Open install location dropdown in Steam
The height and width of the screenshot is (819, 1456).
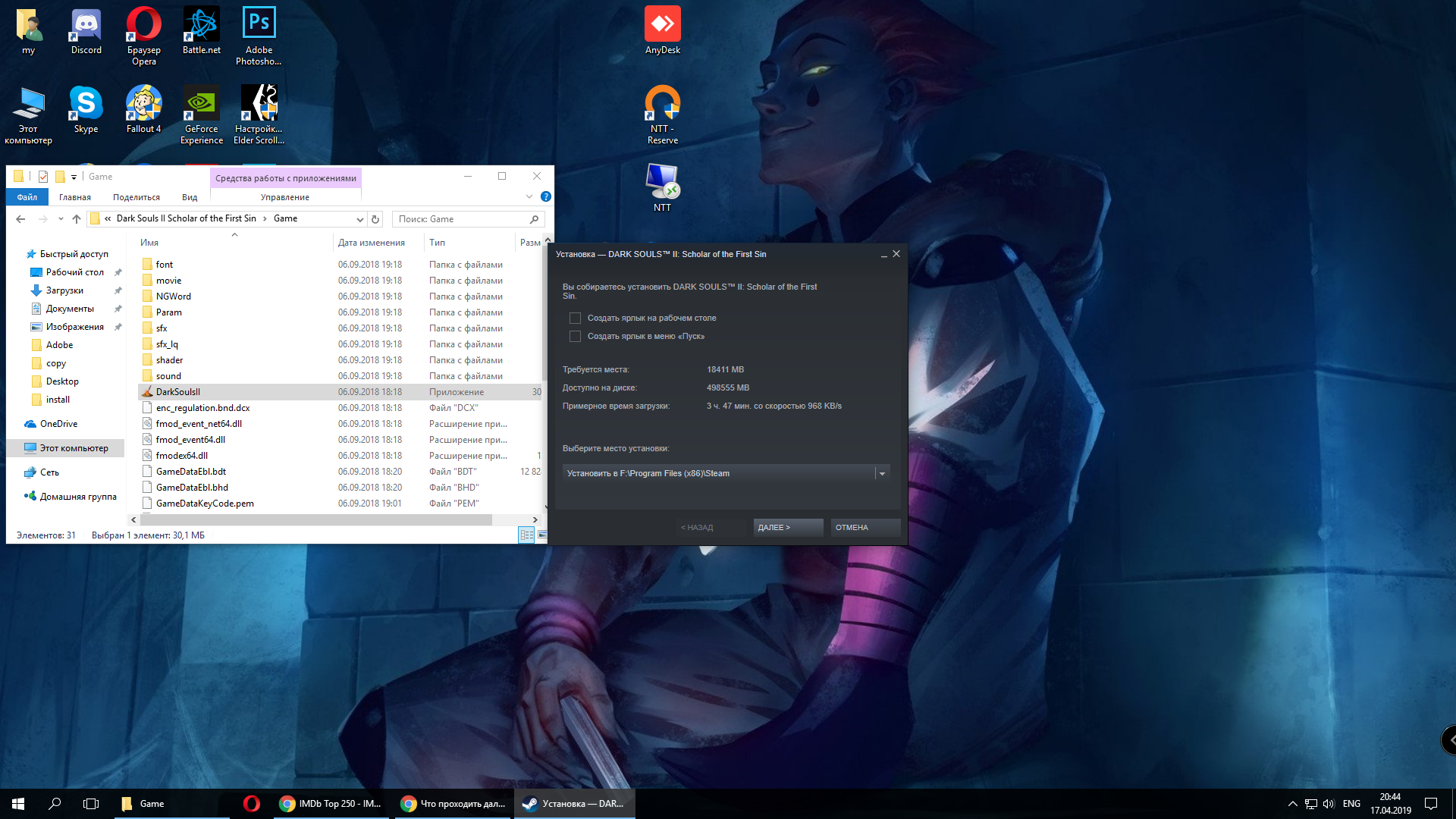[x=882, y=473]
